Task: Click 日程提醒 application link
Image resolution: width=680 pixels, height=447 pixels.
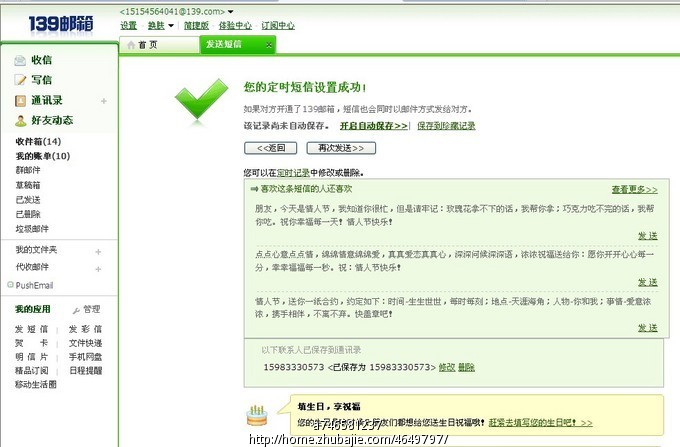Action: click(x=85, y=371)
